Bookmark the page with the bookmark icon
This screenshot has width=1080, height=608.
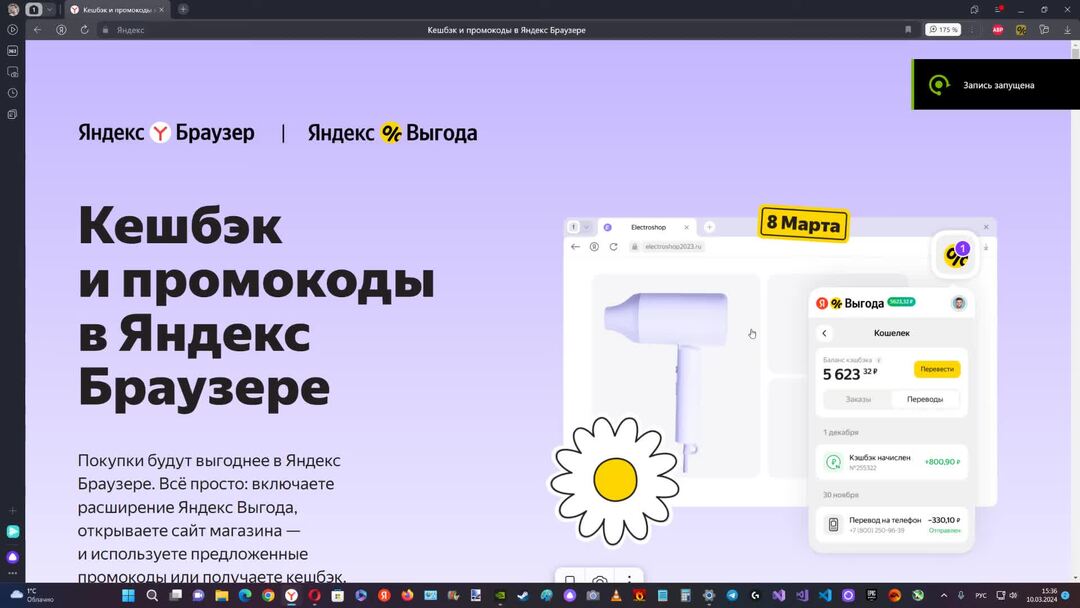pos(908,30)
